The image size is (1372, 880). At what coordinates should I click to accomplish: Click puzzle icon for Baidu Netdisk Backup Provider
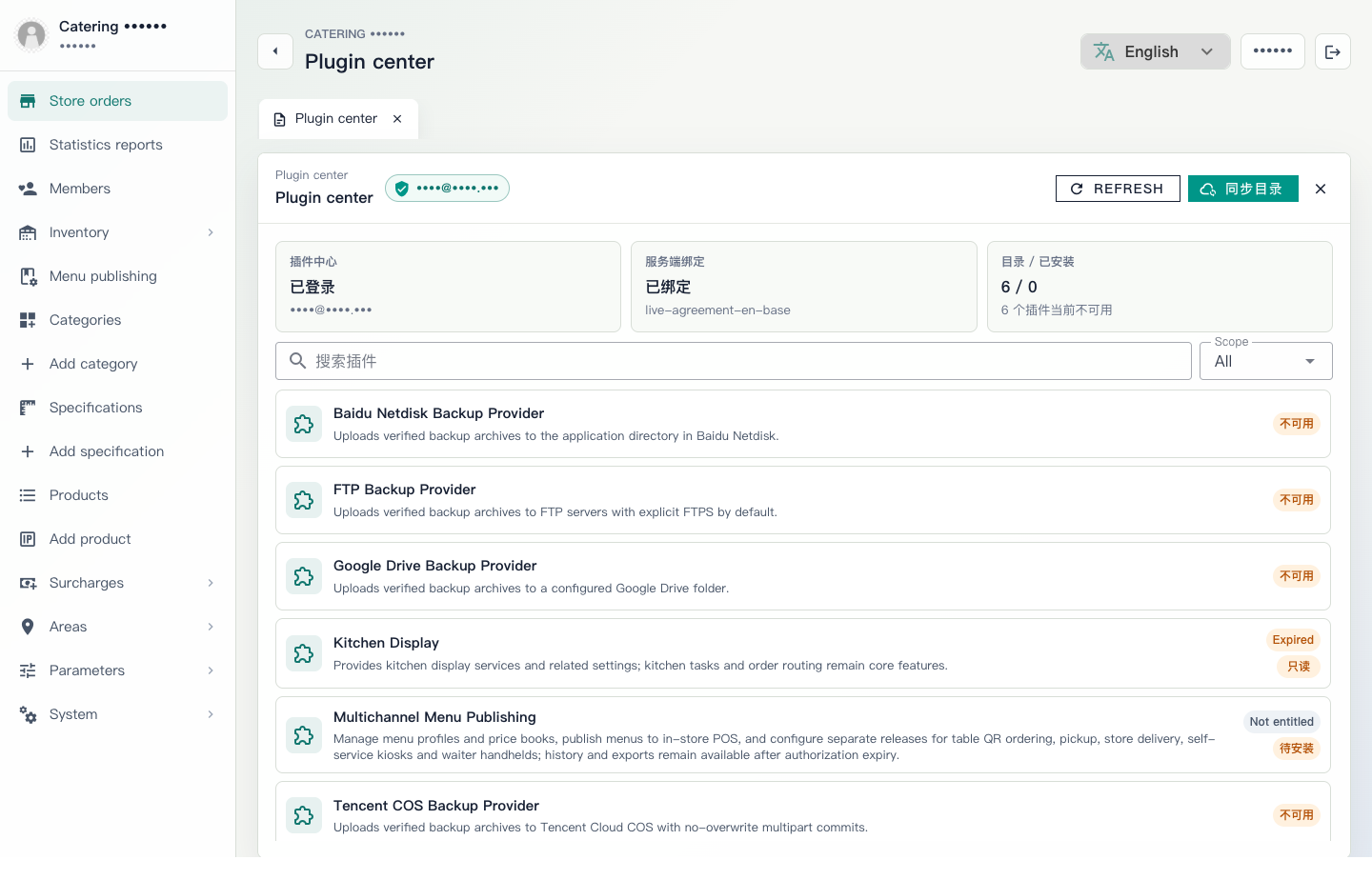304,424
